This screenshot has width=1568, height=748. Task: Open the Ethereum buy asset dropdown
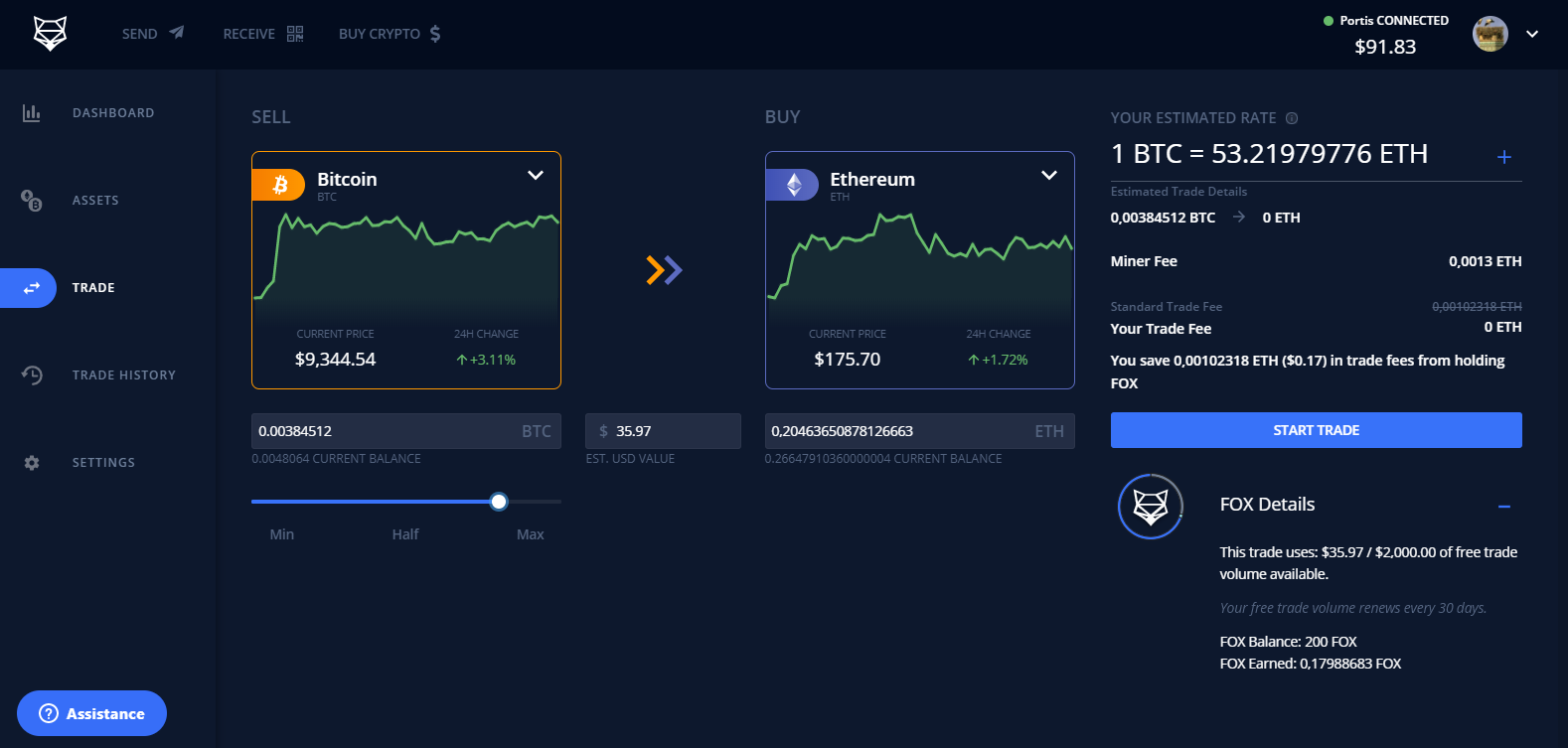[1048, 176]
